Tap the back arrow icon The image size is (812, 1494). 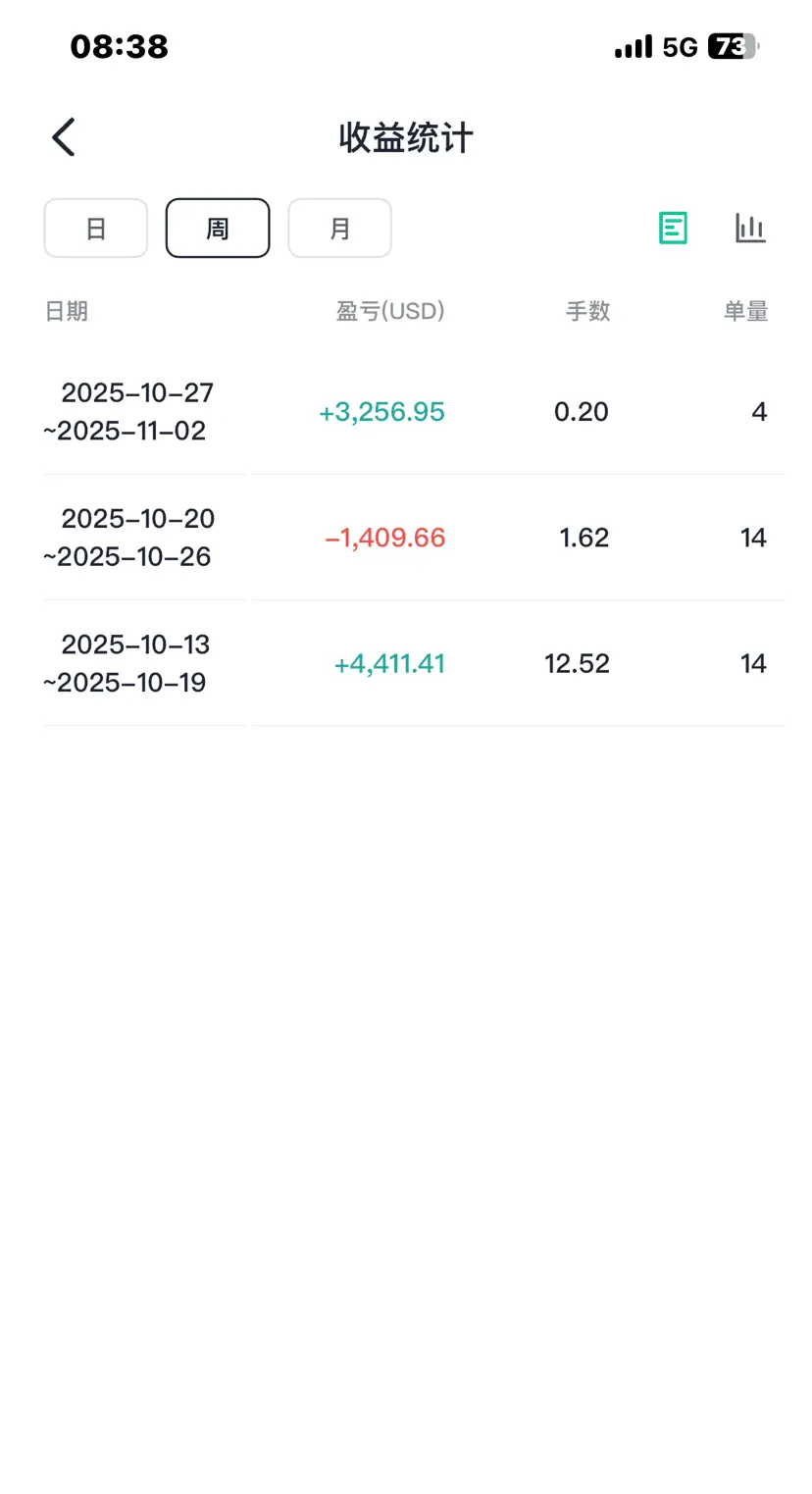point(64,137)
